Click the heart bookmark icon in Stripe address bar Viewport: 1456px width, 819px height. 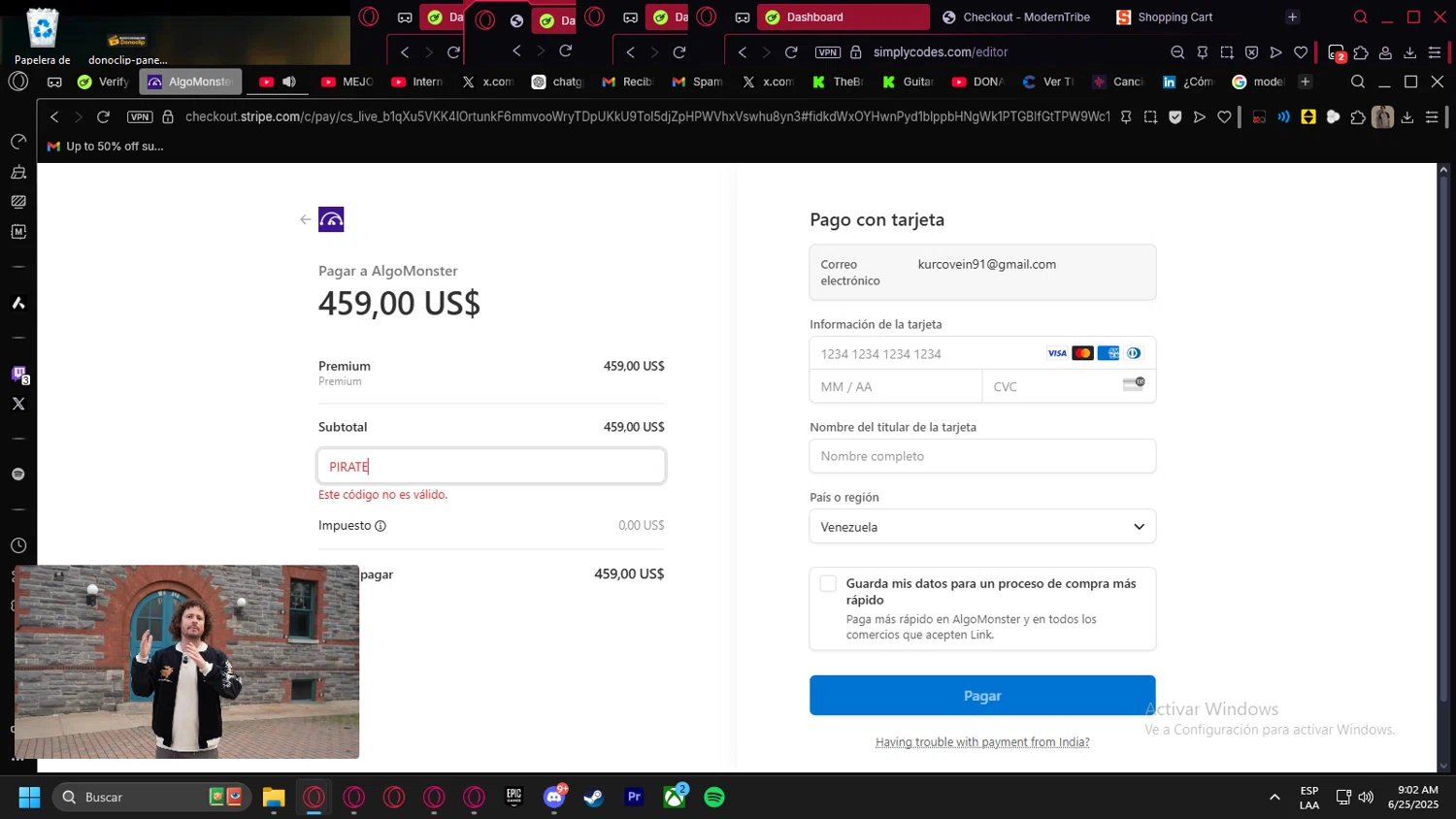pos(1224,116)
